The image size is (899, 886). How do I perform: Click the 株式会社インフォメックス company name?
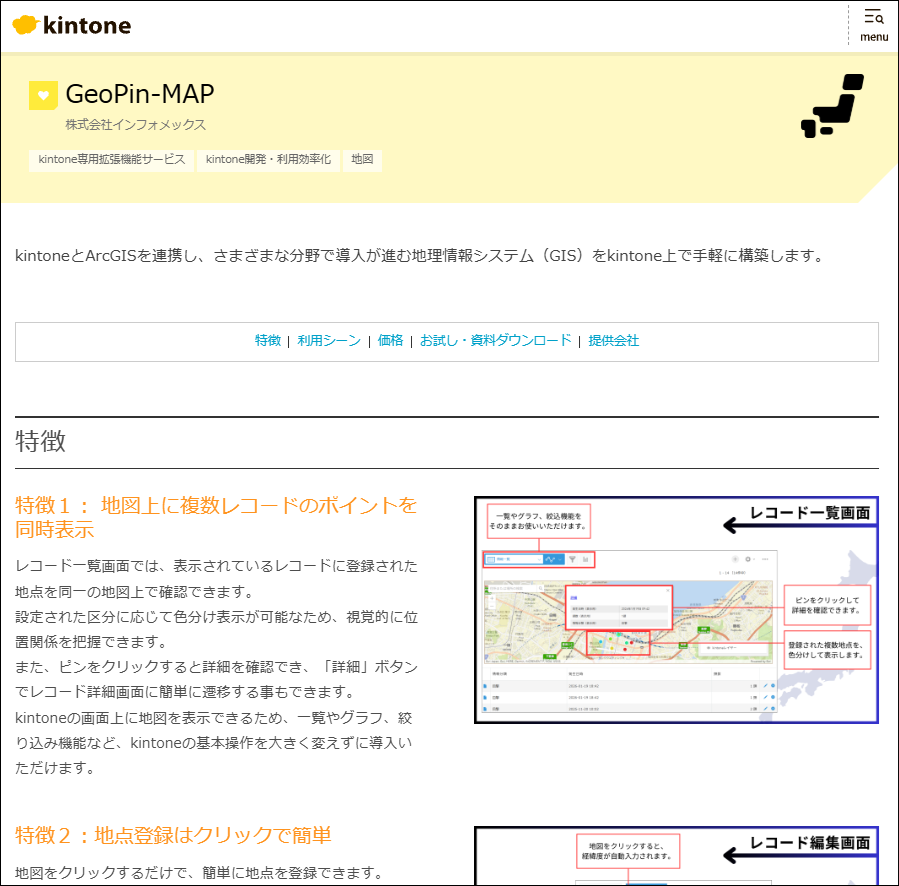click(136, 125)
